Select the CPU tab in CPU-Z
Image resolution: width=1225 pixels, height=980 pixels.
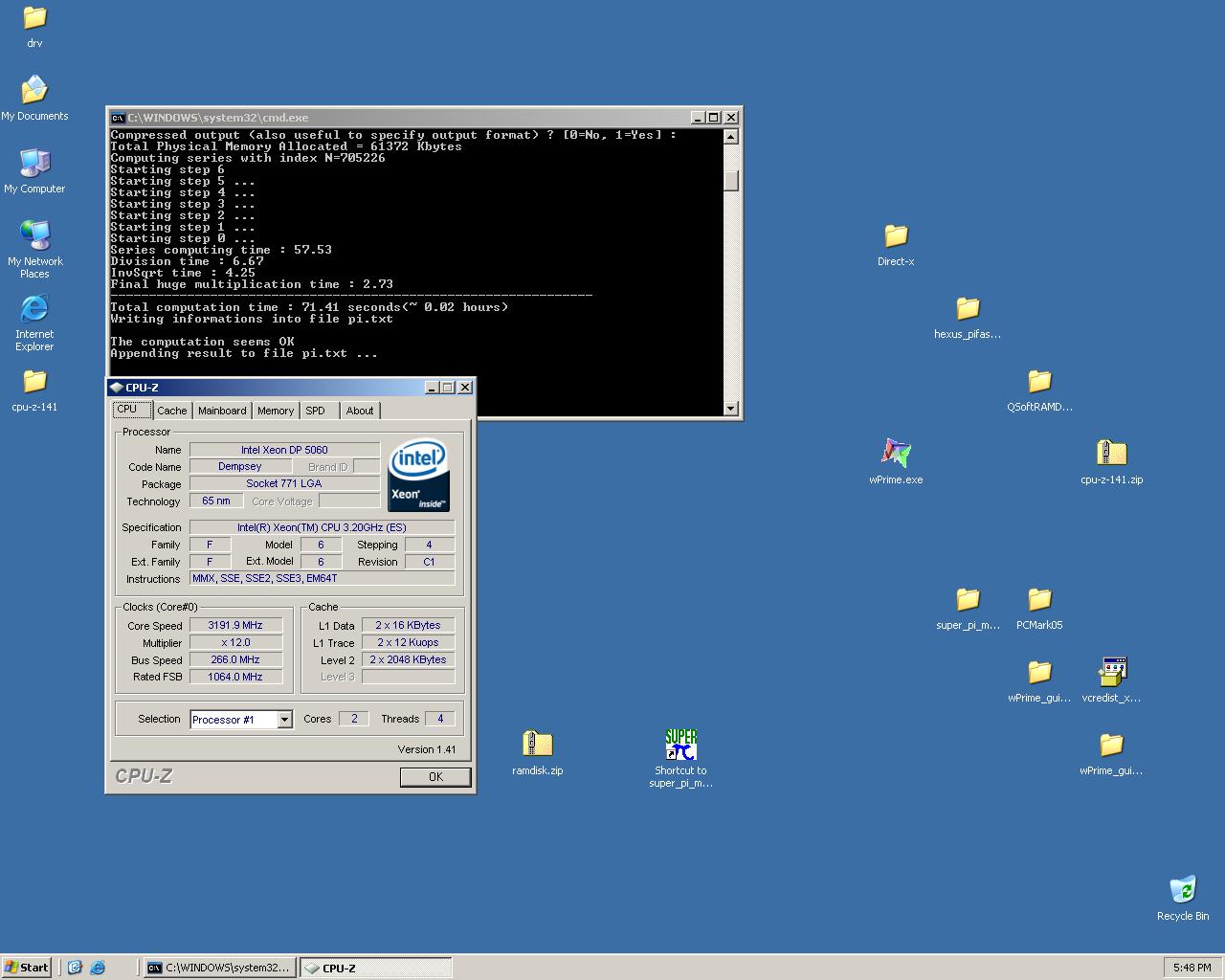[x=132, y=410]
